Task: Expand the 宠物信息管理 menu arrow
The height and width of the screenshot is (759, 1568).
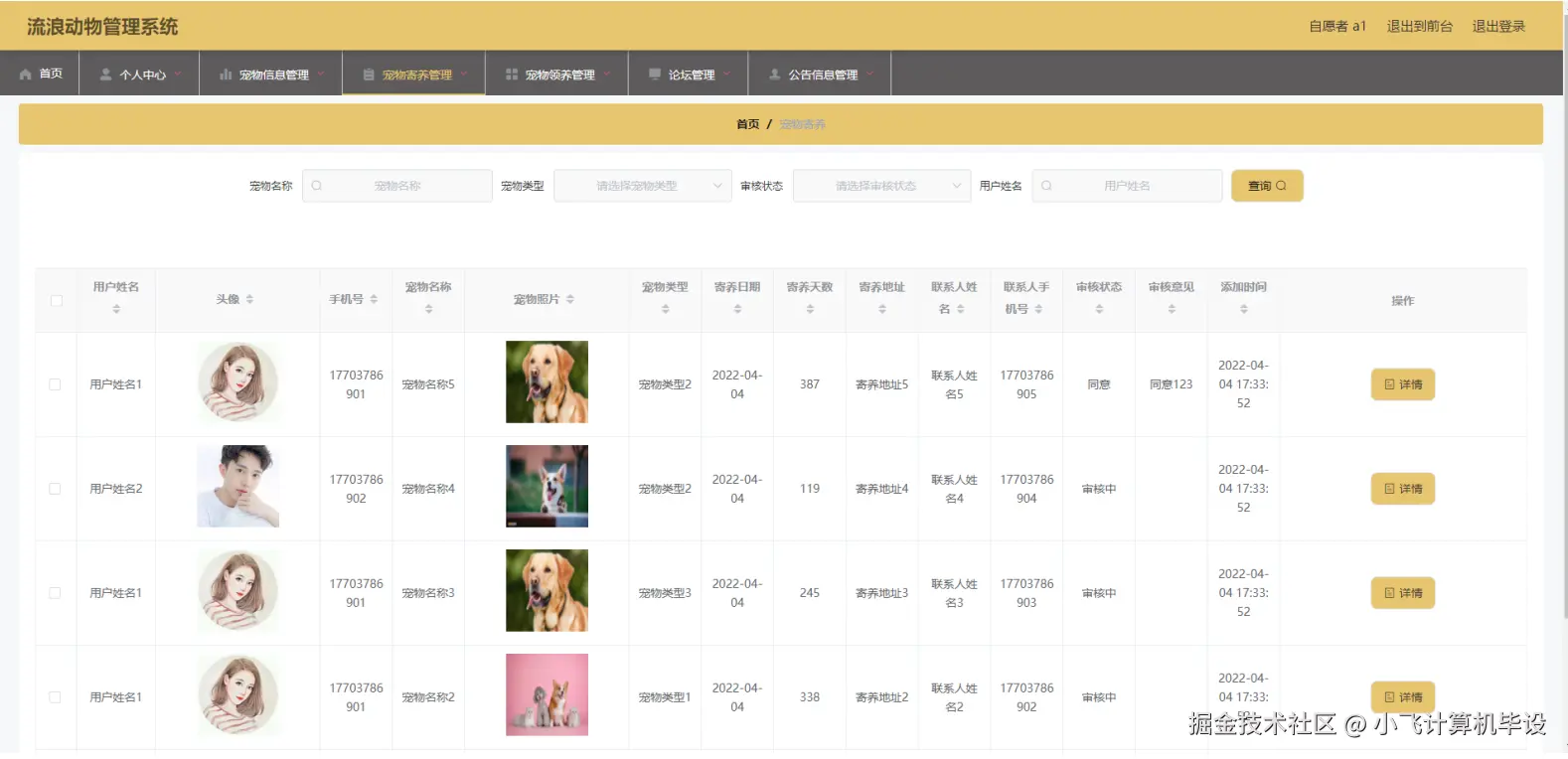Action: click(321, 74)
